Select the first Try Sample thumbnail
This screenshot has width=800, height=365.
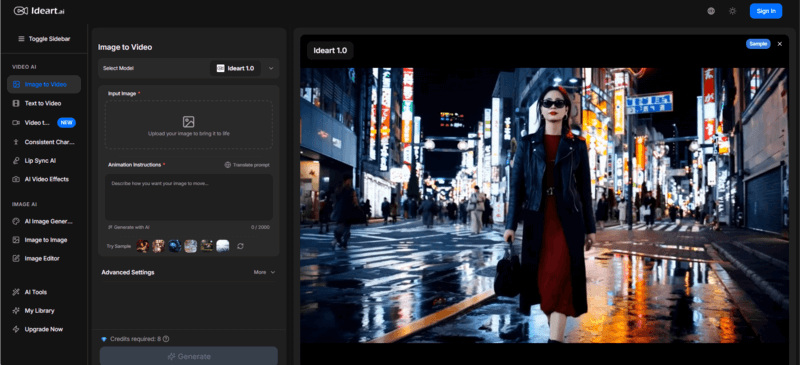pos(143,246)
